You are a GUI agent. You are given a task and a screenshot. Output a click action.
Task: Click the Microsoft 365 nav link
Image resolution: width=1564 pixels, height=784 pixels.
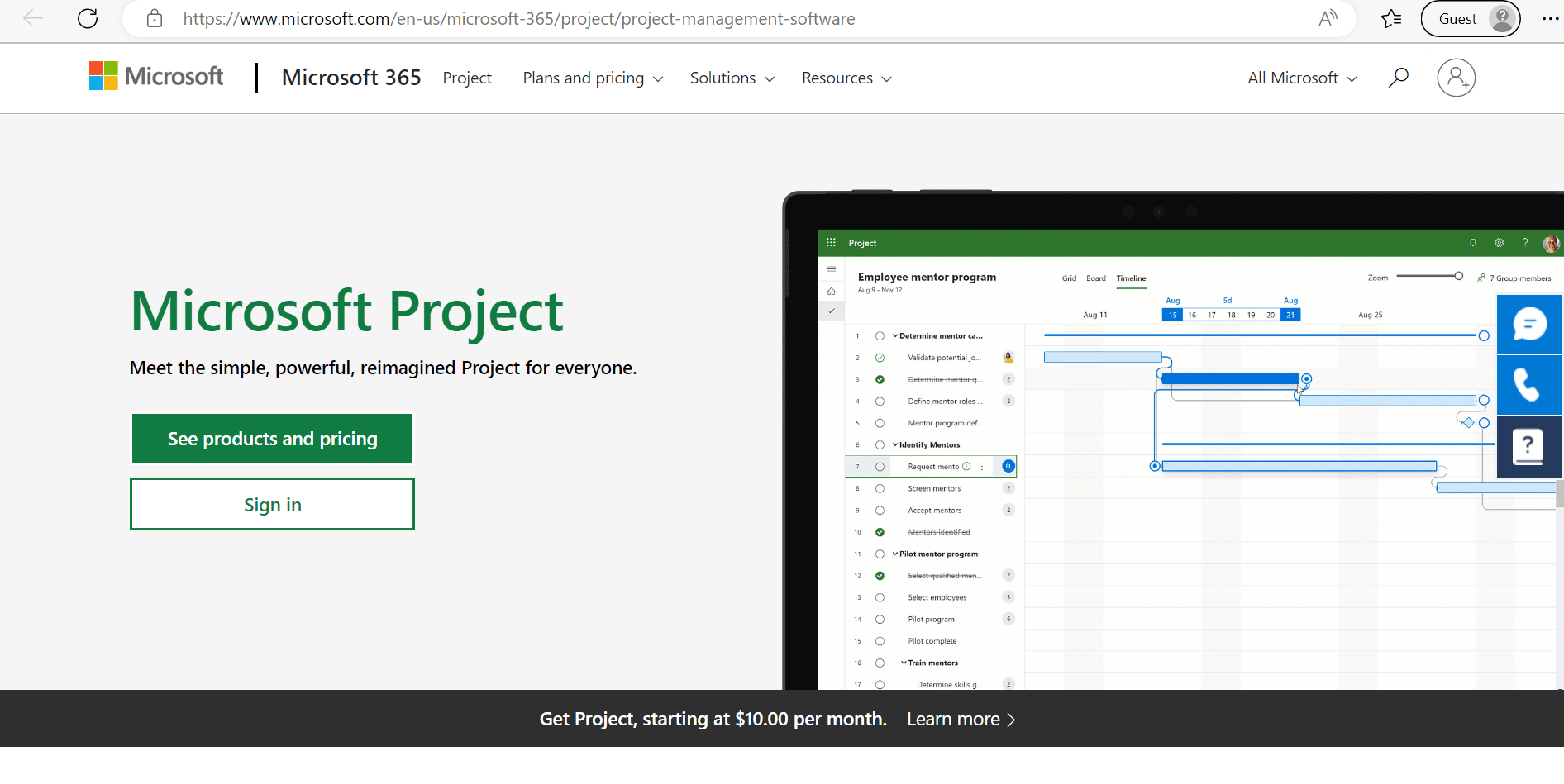pyautogui.click(x=351, y=78)
